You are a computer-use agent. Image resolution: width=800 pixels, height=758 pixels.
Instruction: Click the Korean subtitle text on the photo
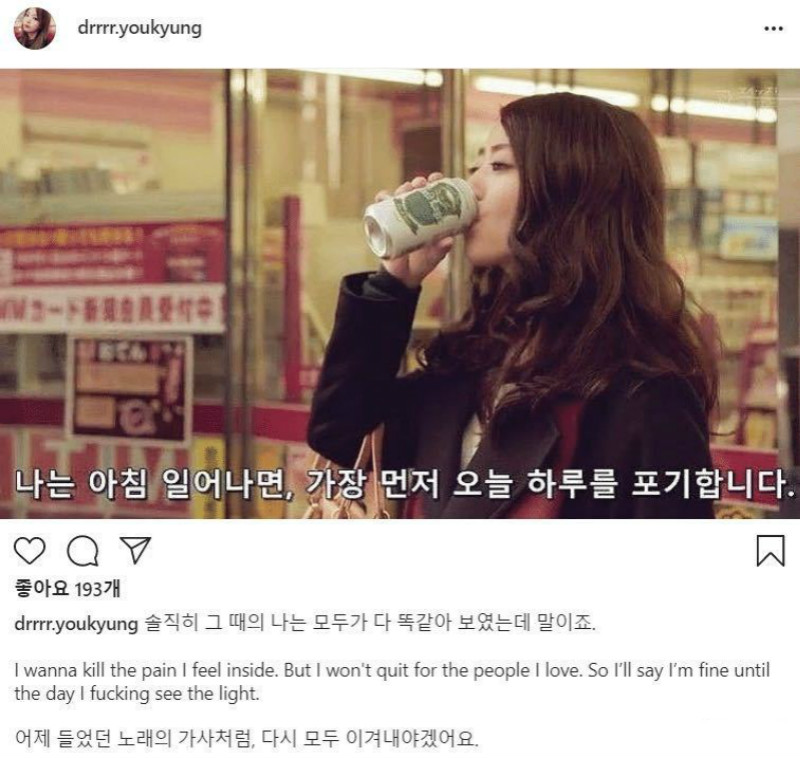pyautogui.click(x=405, y=483)
